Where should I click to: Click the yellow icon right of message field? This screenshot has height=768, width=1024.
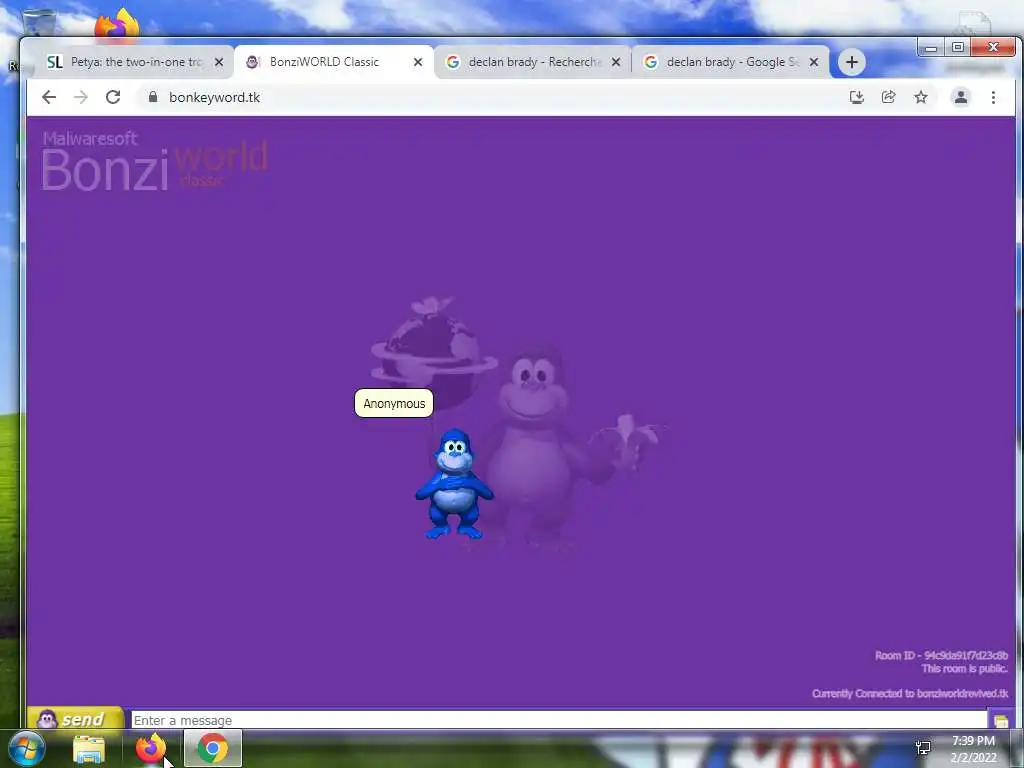[x=1000, y=720]
